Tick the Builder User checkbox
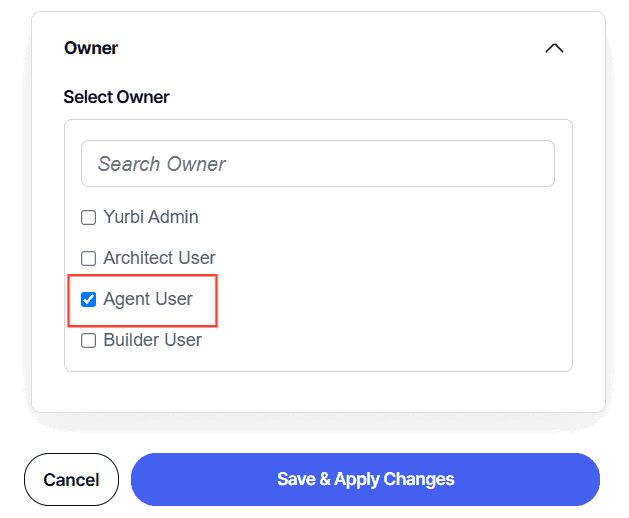Screen dimensions: 629x518 pyautogui.click(x=89, y=340)
